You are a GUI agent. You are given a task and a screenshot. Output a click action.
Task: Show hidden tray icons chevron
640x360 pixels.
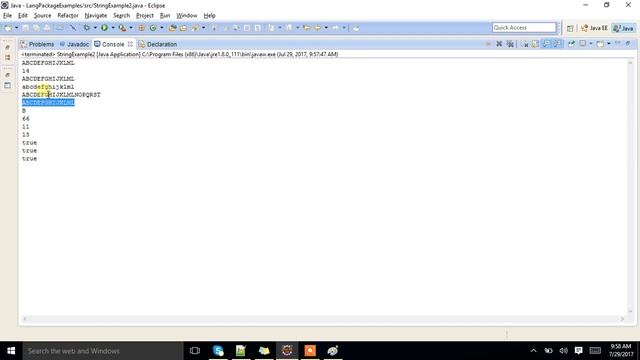pyautogui.click(x=533, y=351)
